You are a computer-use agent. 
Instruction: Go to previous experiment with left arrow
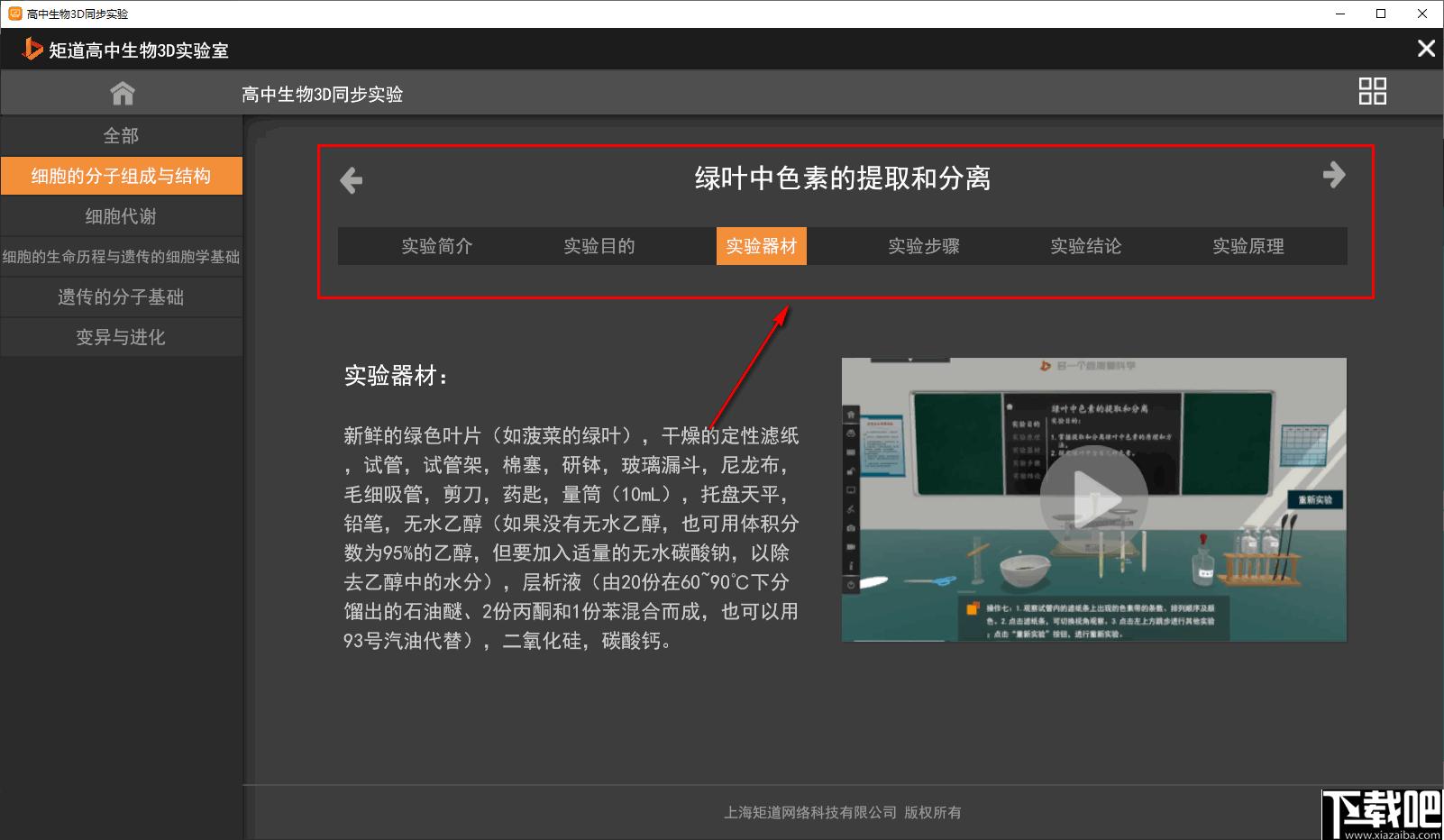351,180
